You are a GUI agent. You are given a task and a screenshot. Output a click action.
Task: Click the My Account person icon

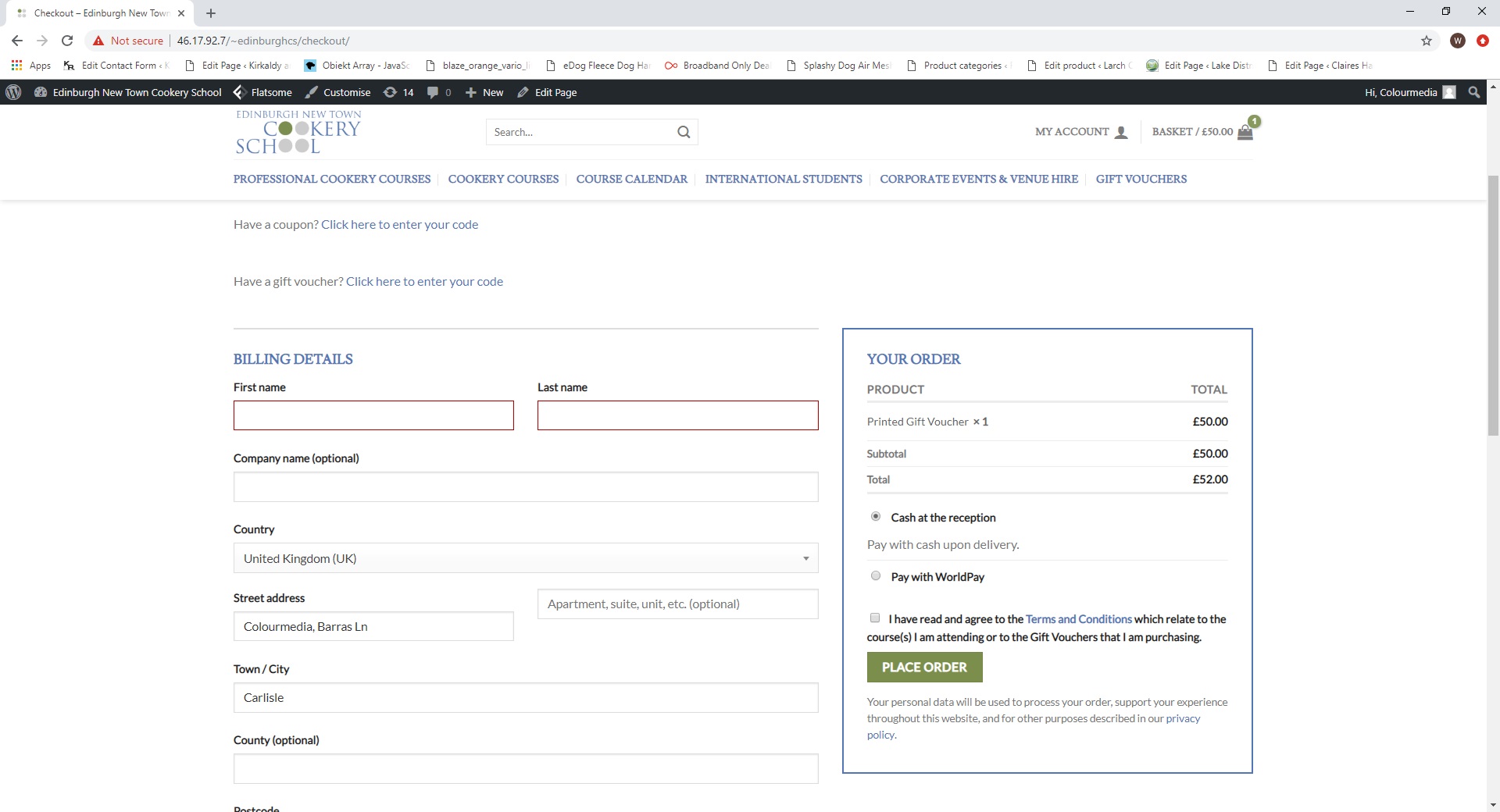pyautogui.click(x=1121, y=132)
